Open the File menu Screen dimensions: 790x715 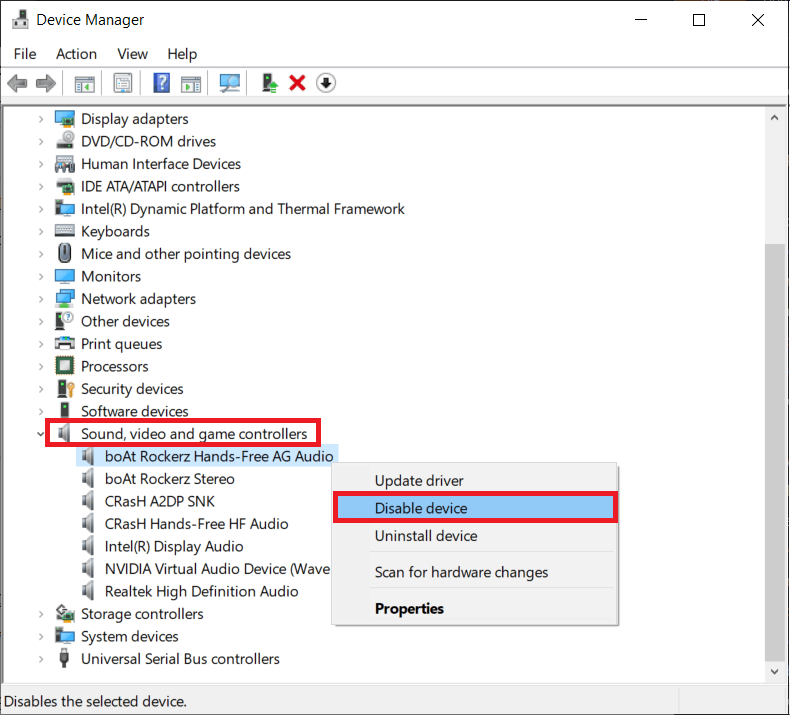[25, 54]
